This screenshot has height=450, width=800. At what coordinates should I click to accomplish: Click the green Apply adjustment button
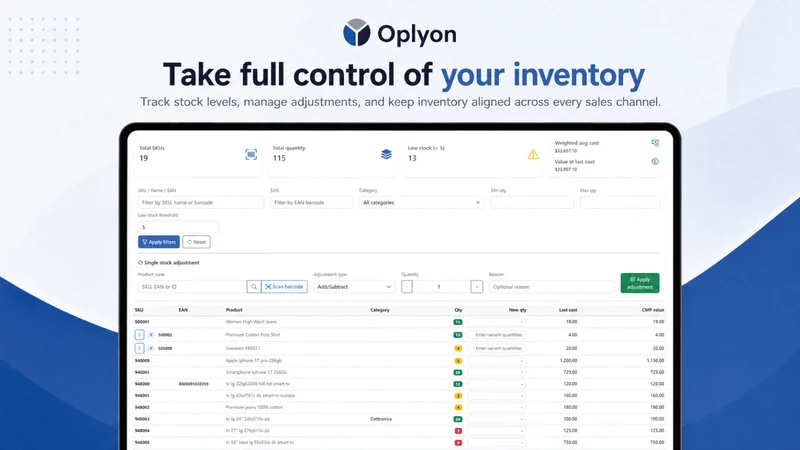point(640,283)
